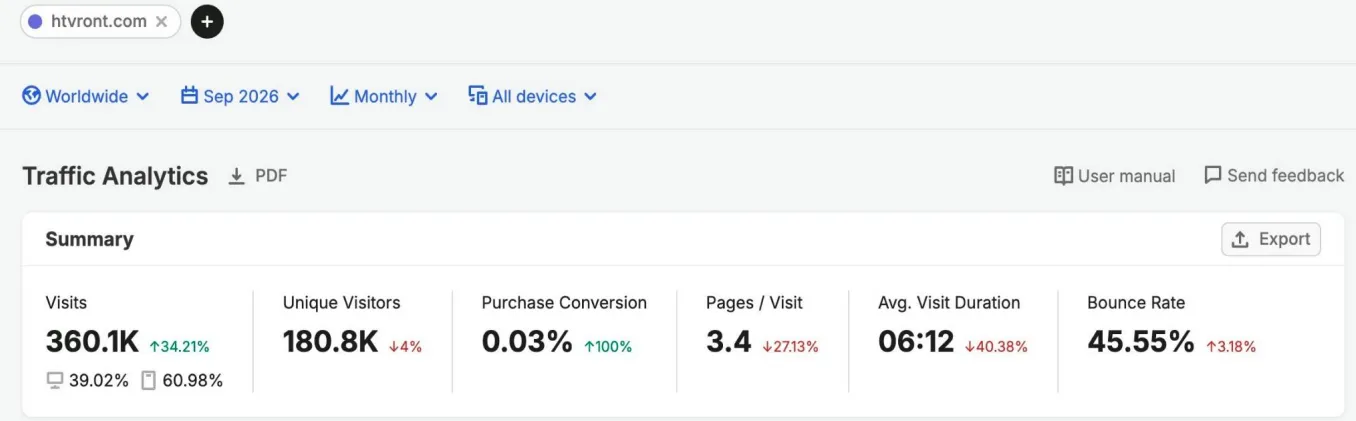This screenshot has height=421, width=1356.
Task: Click the book icon beside User manual
Action: coord(1064,176)
